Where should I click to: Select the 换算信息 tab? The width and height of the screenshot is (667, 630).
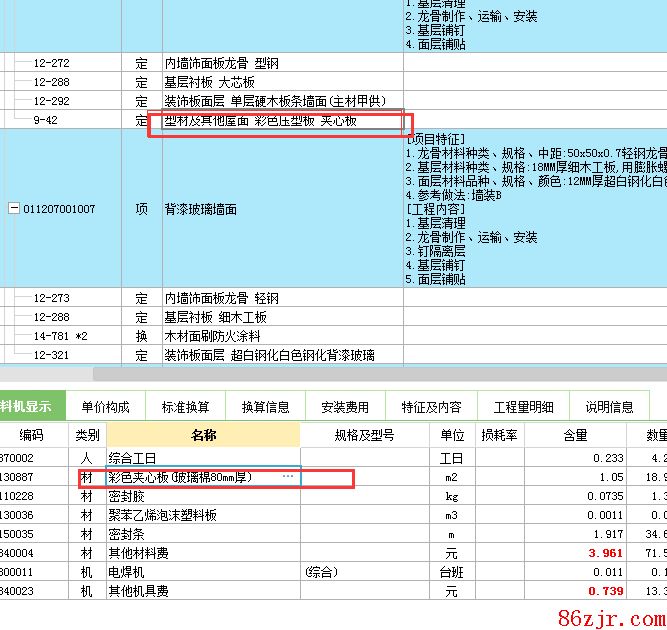point(266,407)
